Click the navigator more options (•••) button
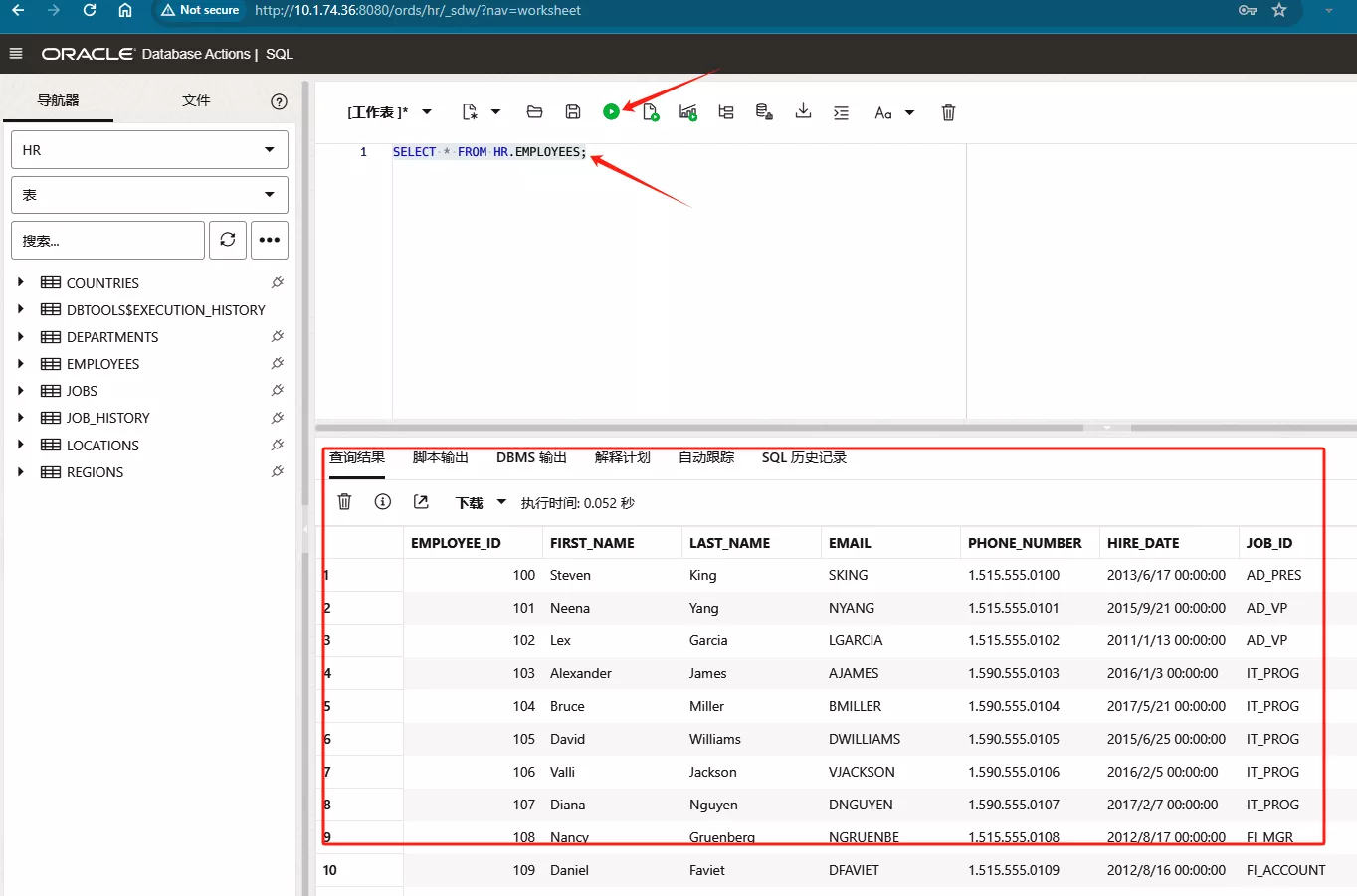Image resolution: width=1357 pixels, height=896 pixels. 270,240
